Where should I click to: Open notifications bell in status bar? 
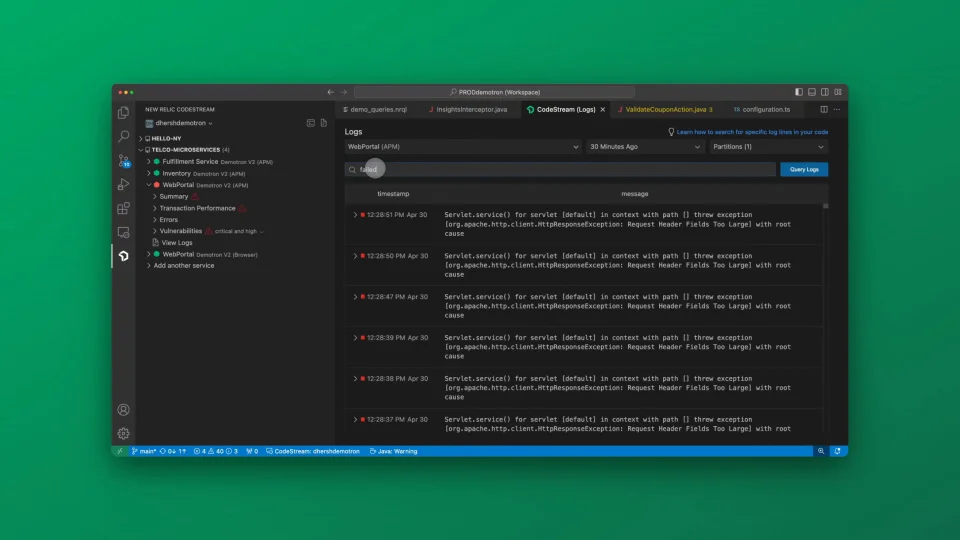pos(838,451)
